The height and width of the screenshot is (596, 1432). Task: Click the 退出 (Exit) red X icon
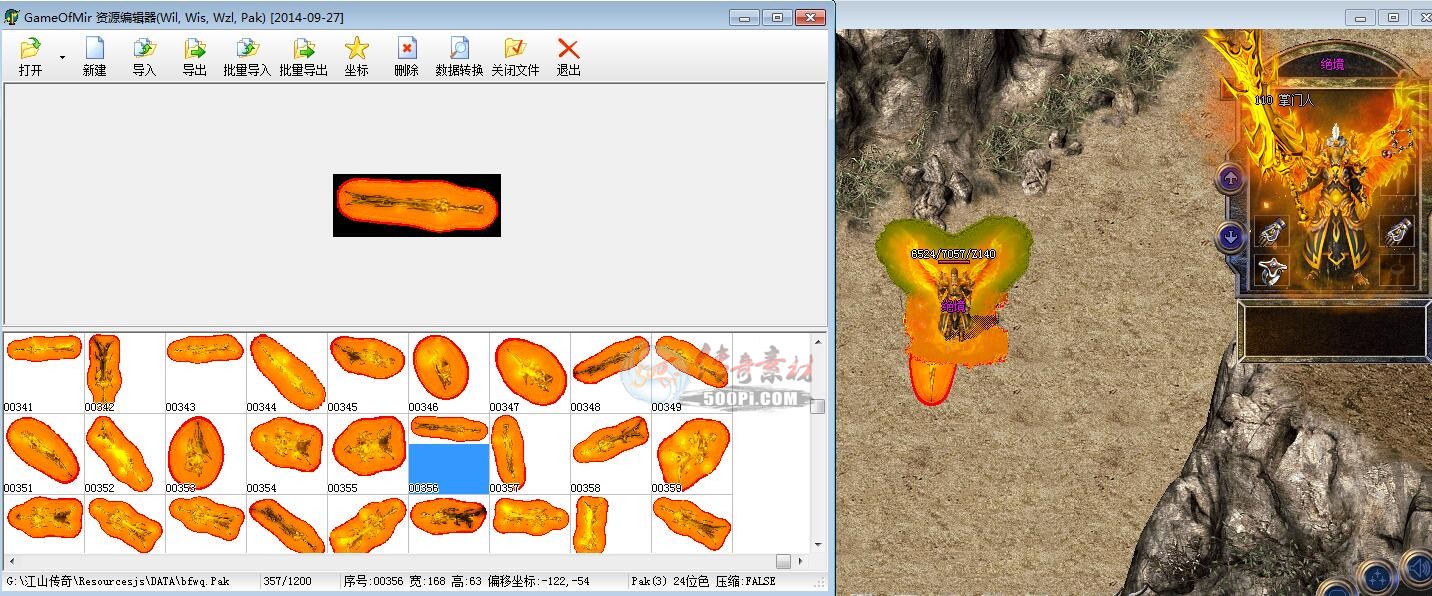pos(569,48)
